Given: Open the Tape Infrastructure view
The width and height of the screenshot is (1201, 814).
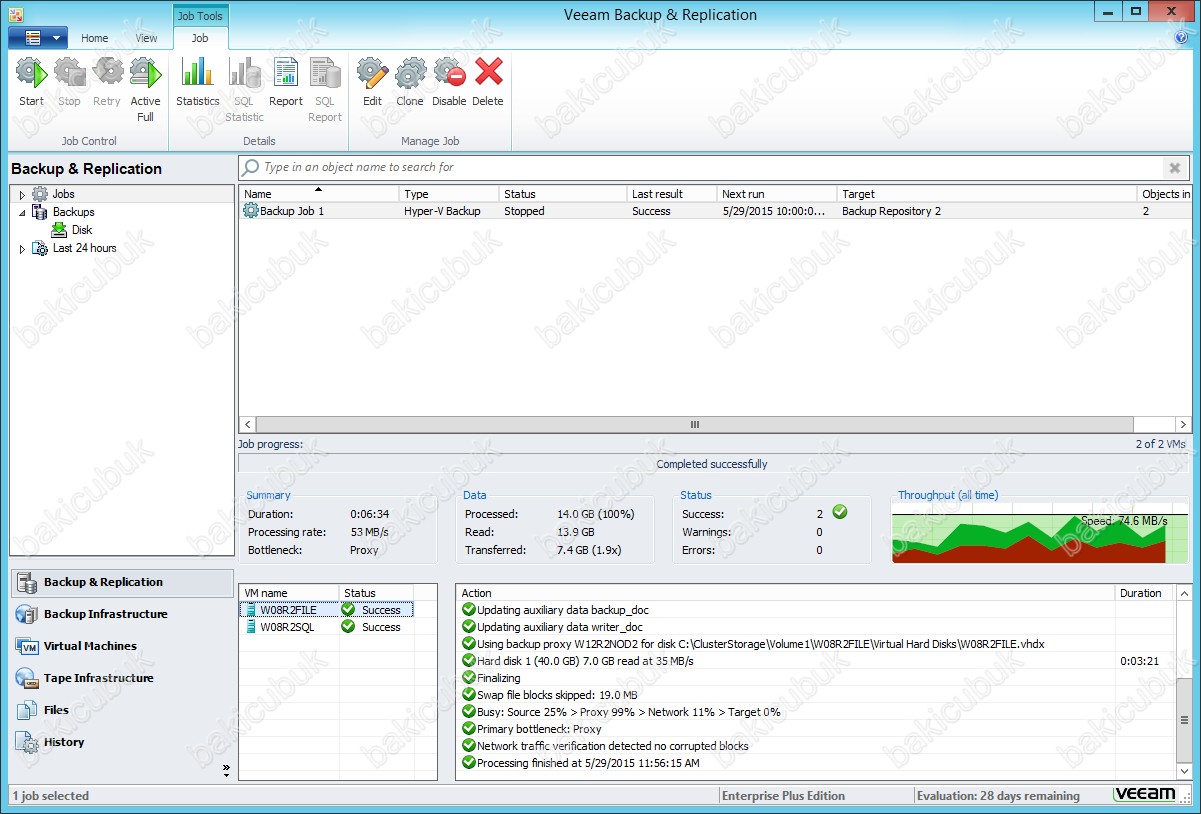Looking at the screenshot, I should [122, 678].
